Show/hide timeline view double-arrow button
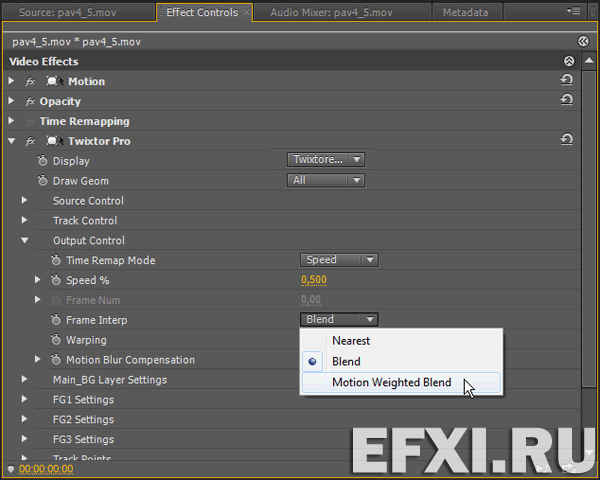The width and height of the screenshot is (600, 480). point(583,41)
